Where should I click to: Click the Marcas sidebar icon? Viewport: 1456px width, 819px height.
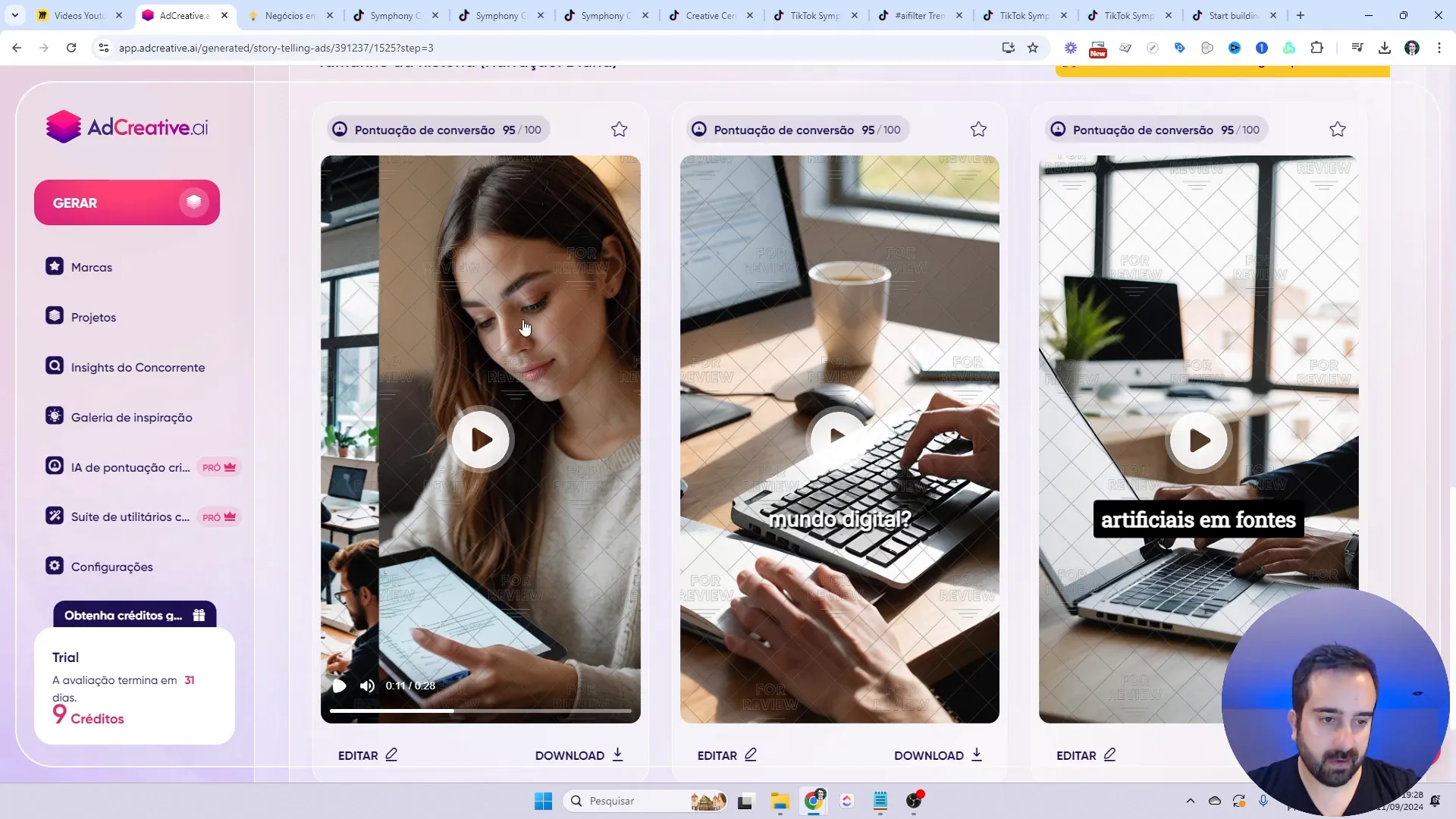(x=55, y=266)
